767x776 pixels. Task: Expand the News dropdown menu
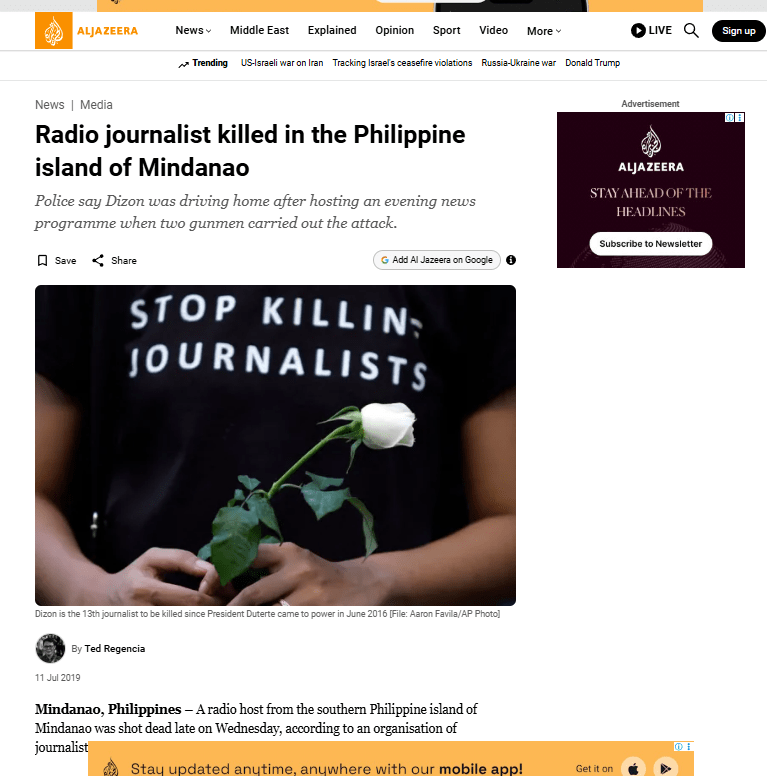pos(193,30)
